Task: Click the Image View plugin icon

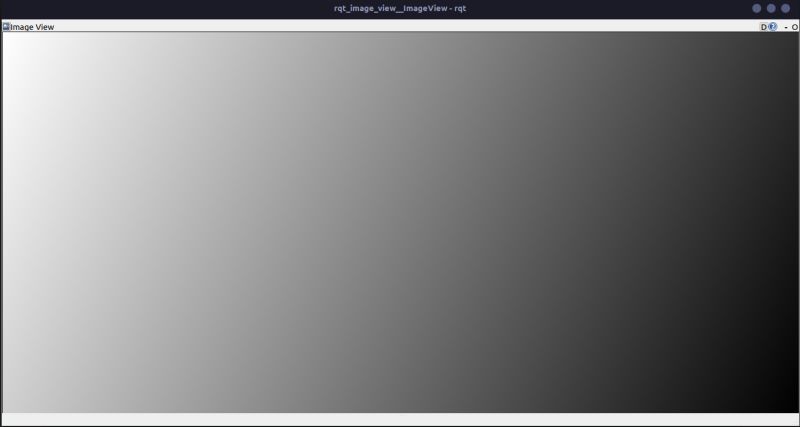Action: click(6, 27)
